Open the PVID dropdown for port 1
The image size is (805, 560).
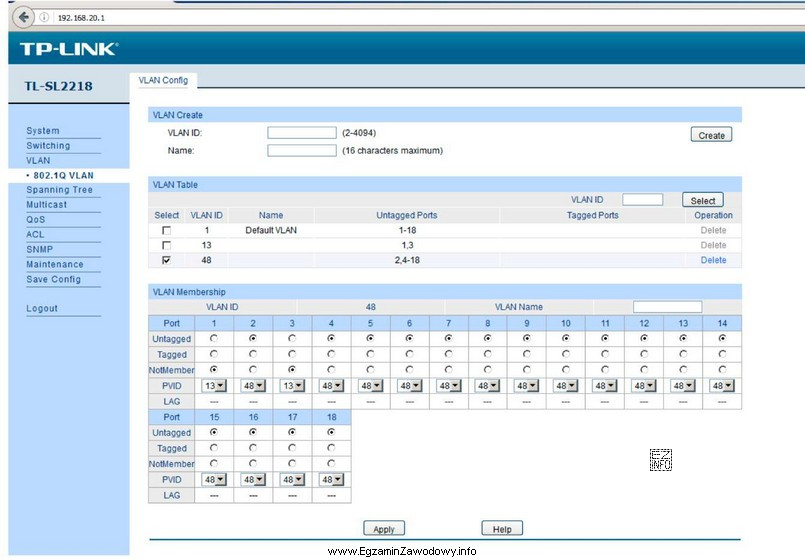click(x=214, y=385)
